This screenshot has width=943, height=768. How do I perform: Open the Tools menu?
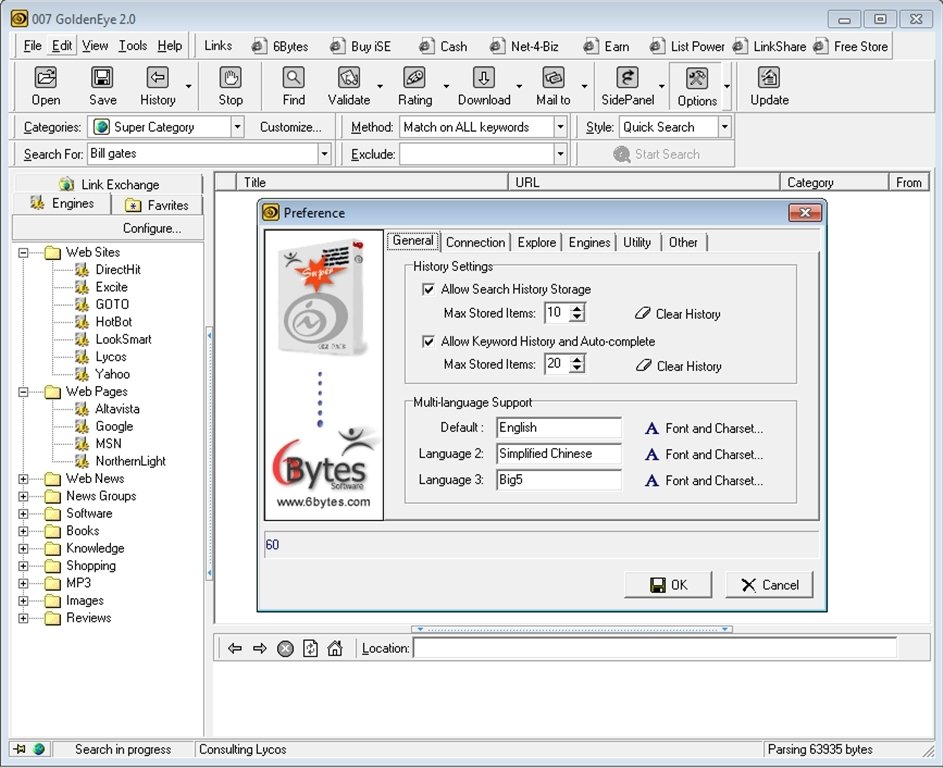click(x=132, y=46)
